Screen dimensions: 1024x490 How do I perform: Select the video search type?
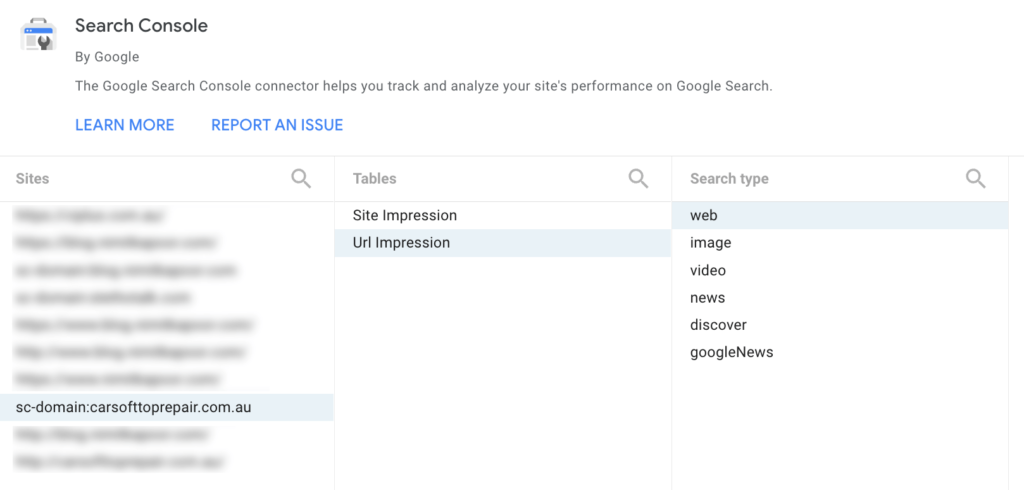tap(840, 270)
